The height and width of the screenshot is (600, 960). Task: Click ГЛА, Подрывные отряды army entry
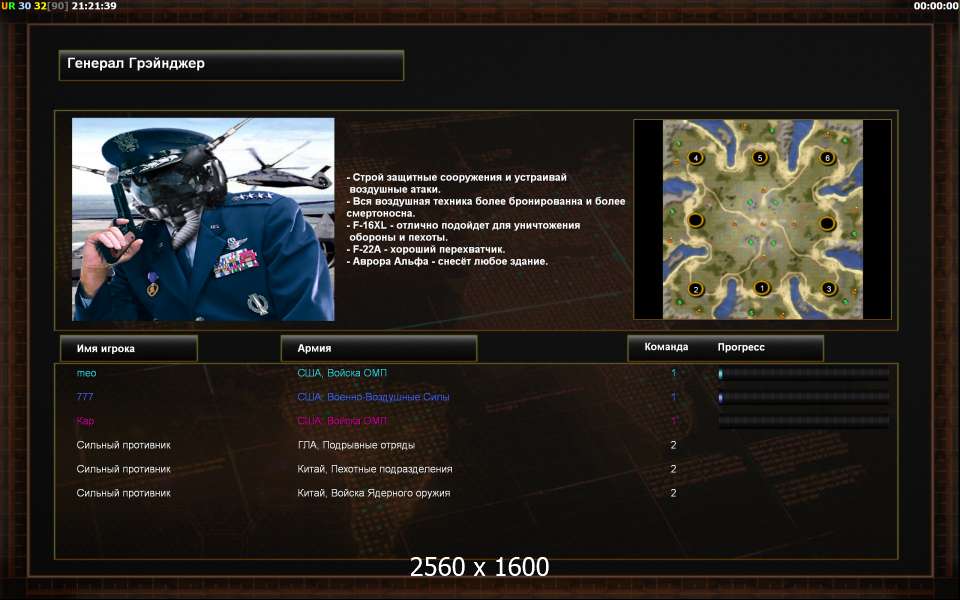click(356, 445)
